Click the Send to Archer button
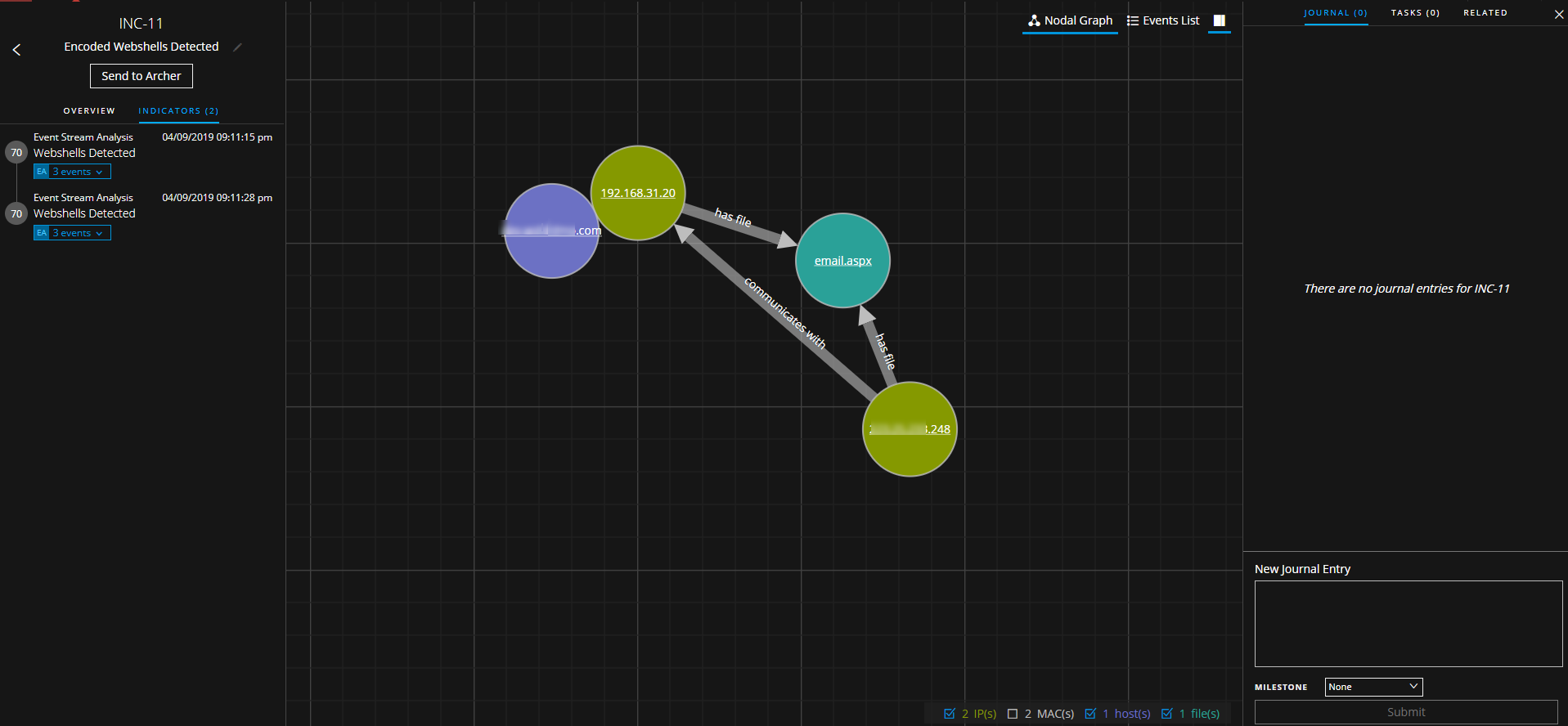 click(x=142, y=76)
